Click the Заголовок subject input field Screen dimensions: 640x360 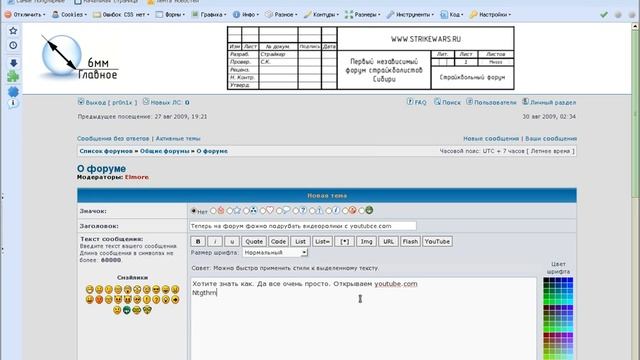(303, 226)
